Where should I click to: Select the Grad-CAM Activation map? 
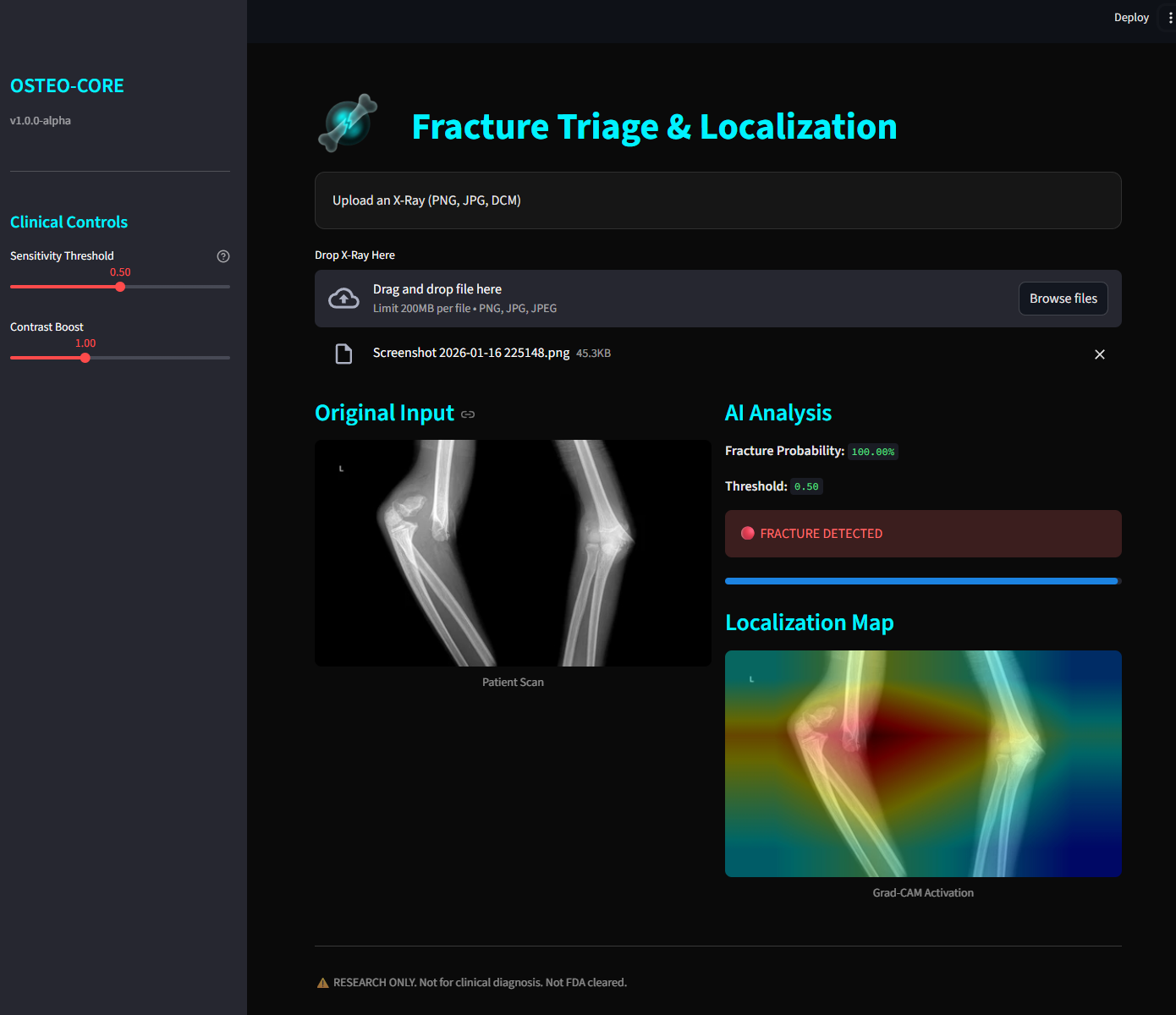tap(922, 763)
